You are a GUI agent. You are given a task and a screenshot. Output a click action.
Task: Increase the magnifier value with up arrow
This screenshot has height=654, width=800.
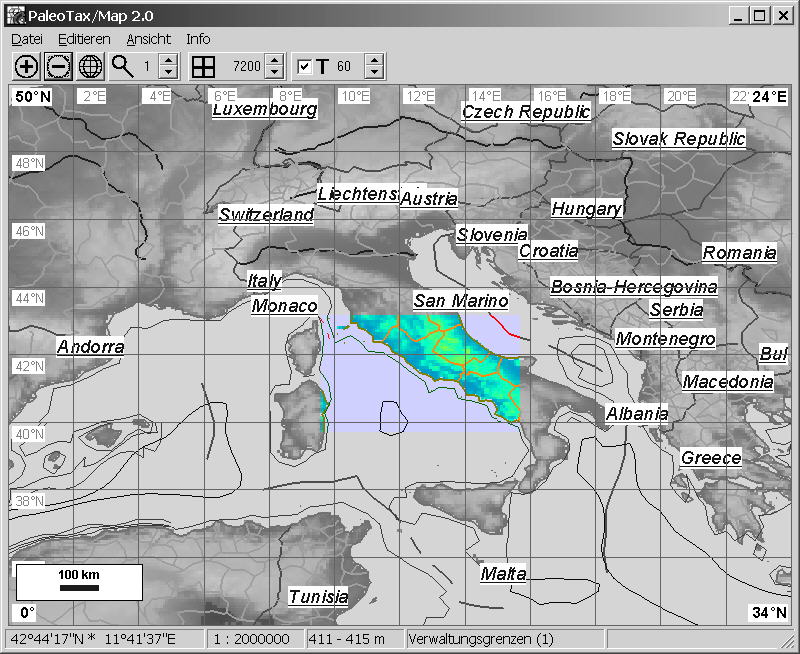(x=168, y=61)
